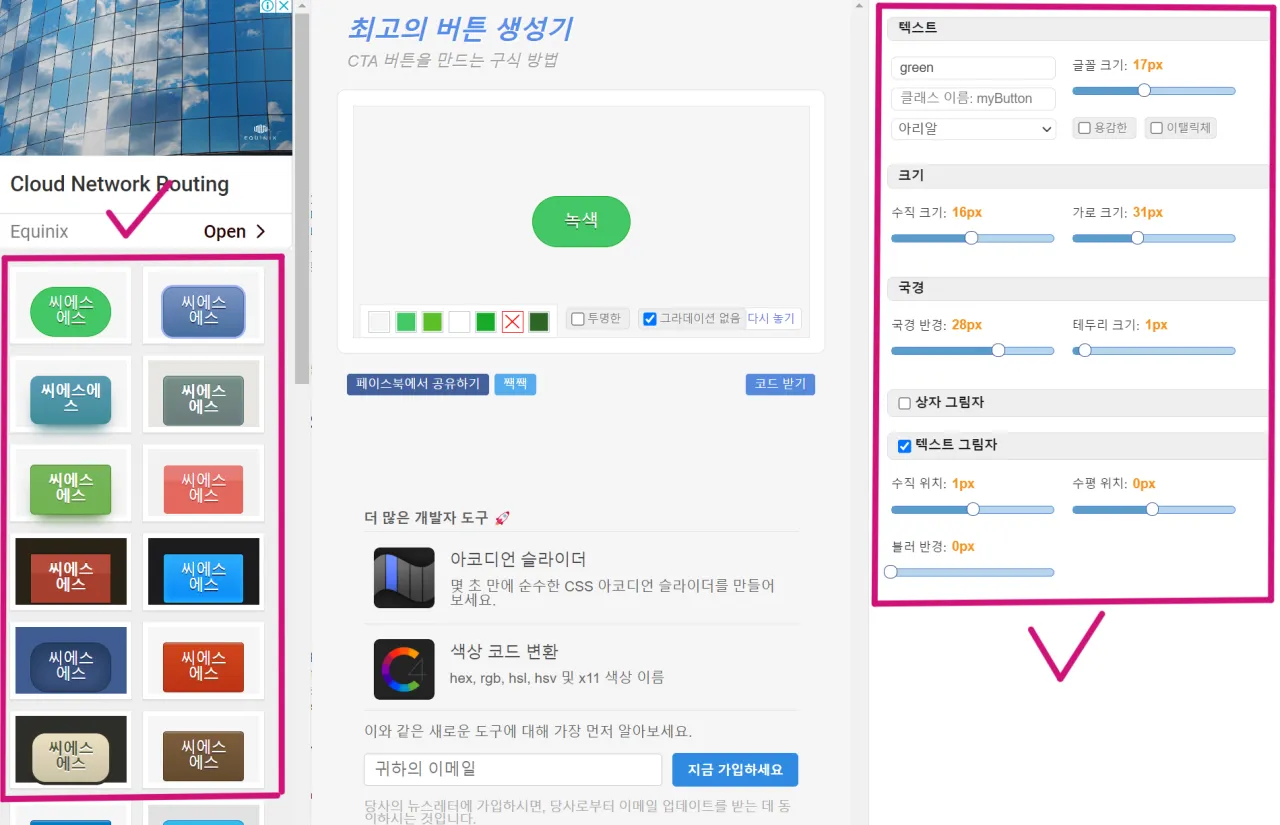The image size is (1280, 825).
Task: Pick the light gray color swatch
Action: pos(379,321)
